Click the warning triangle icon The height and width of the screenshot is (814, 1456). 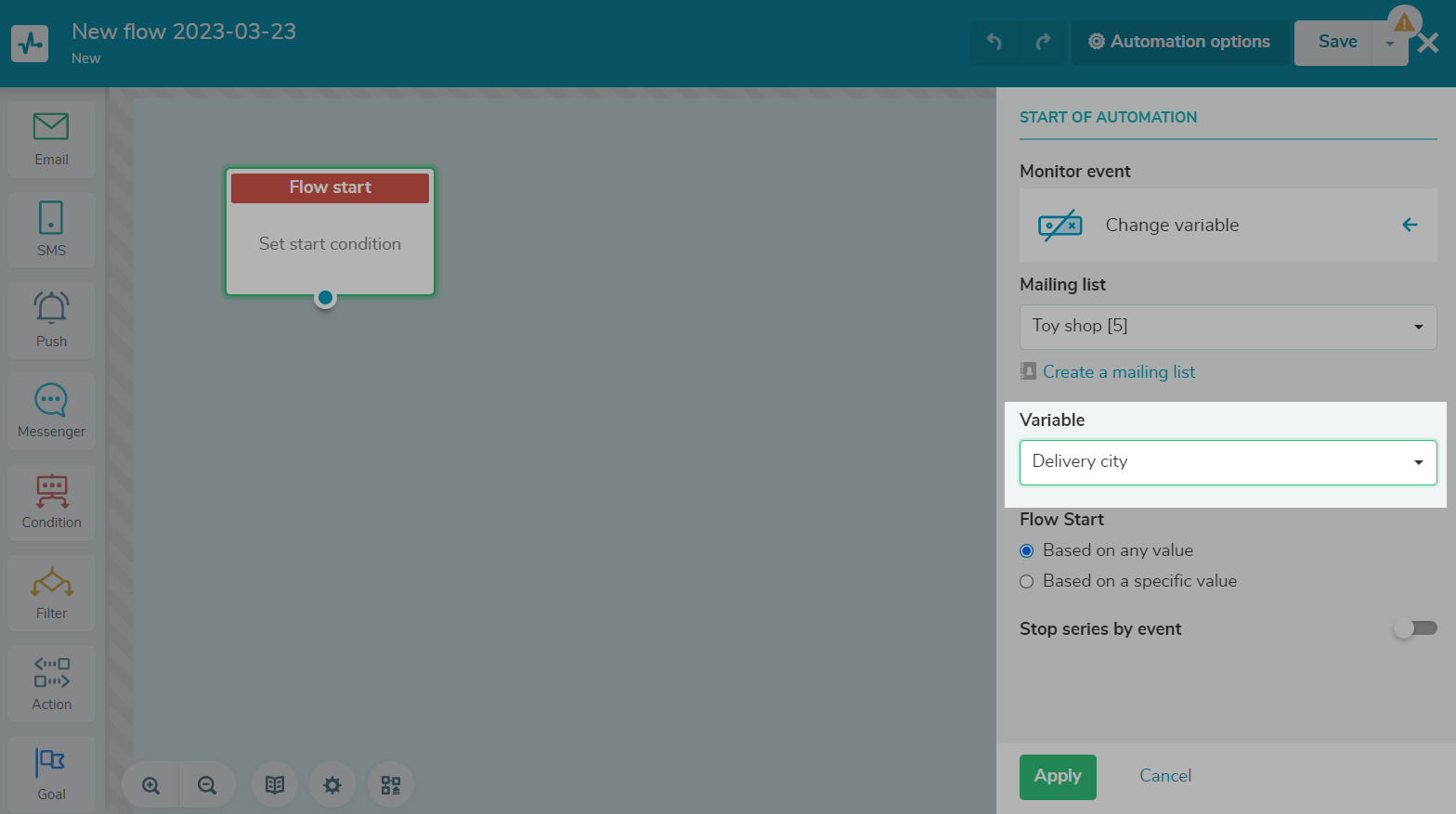1404,21
